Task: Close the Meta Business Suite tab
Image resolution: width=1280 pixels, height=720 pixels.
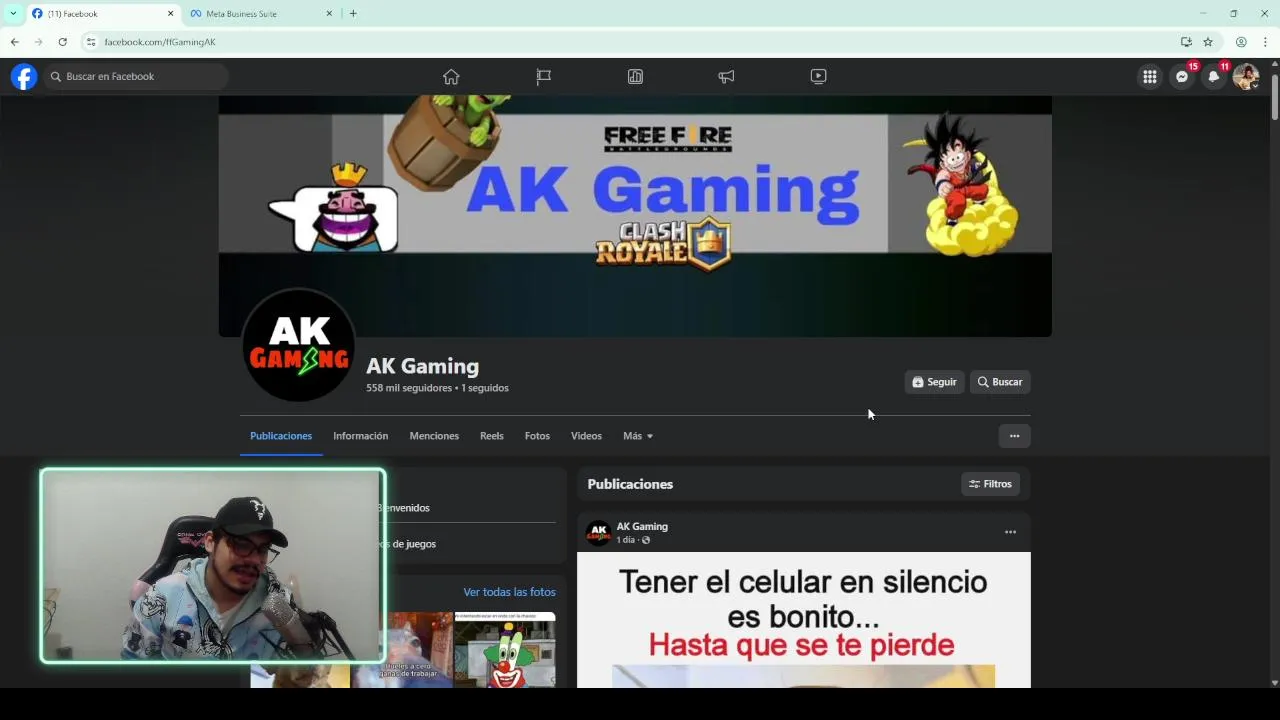Action: 329,13
